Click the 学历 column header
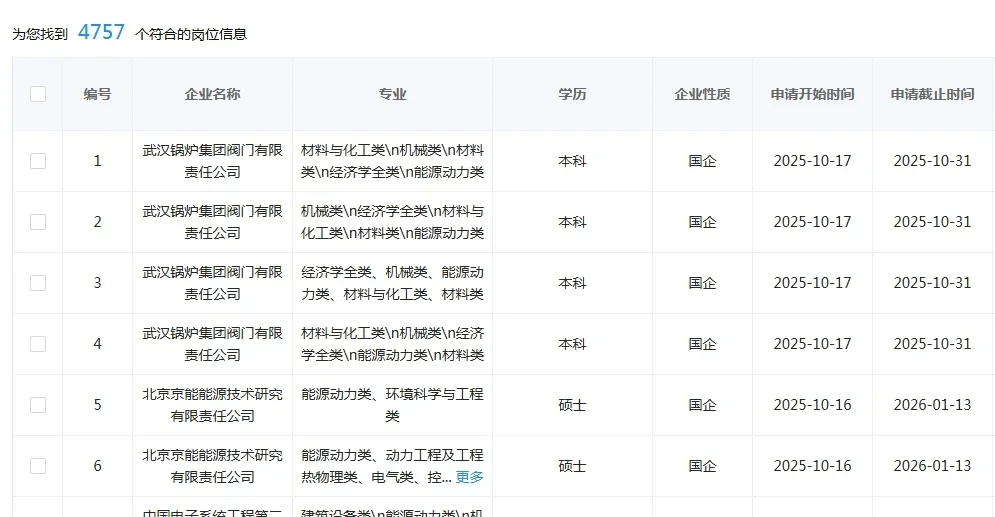The image size is (995, 517). coord(572,94)
